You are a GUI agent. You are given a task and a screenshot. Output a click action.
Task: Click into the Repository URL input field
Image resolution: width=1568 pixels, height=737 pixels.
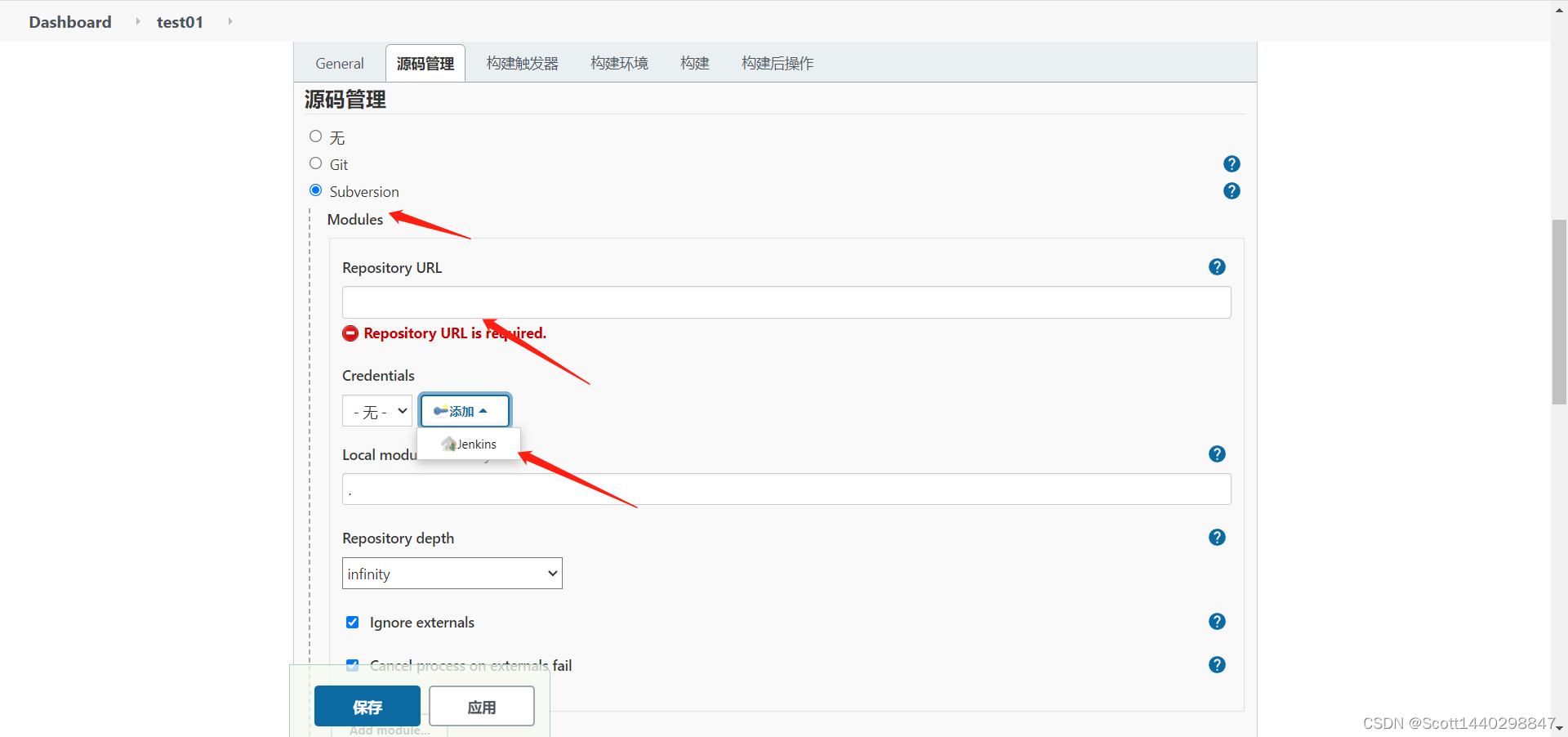point(786,302)
